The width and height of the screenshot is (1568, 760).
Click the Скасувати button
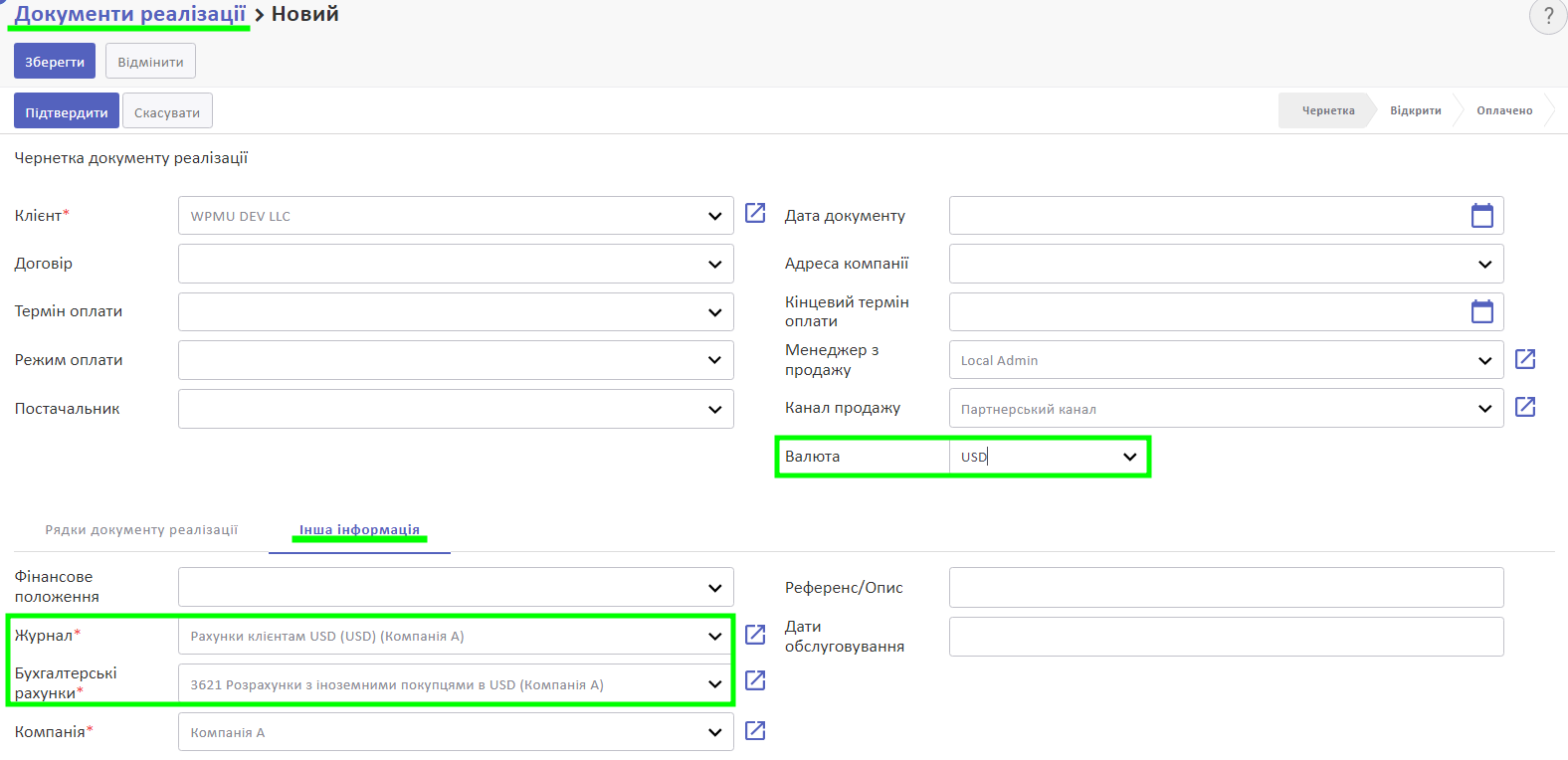tap(167, 111)
